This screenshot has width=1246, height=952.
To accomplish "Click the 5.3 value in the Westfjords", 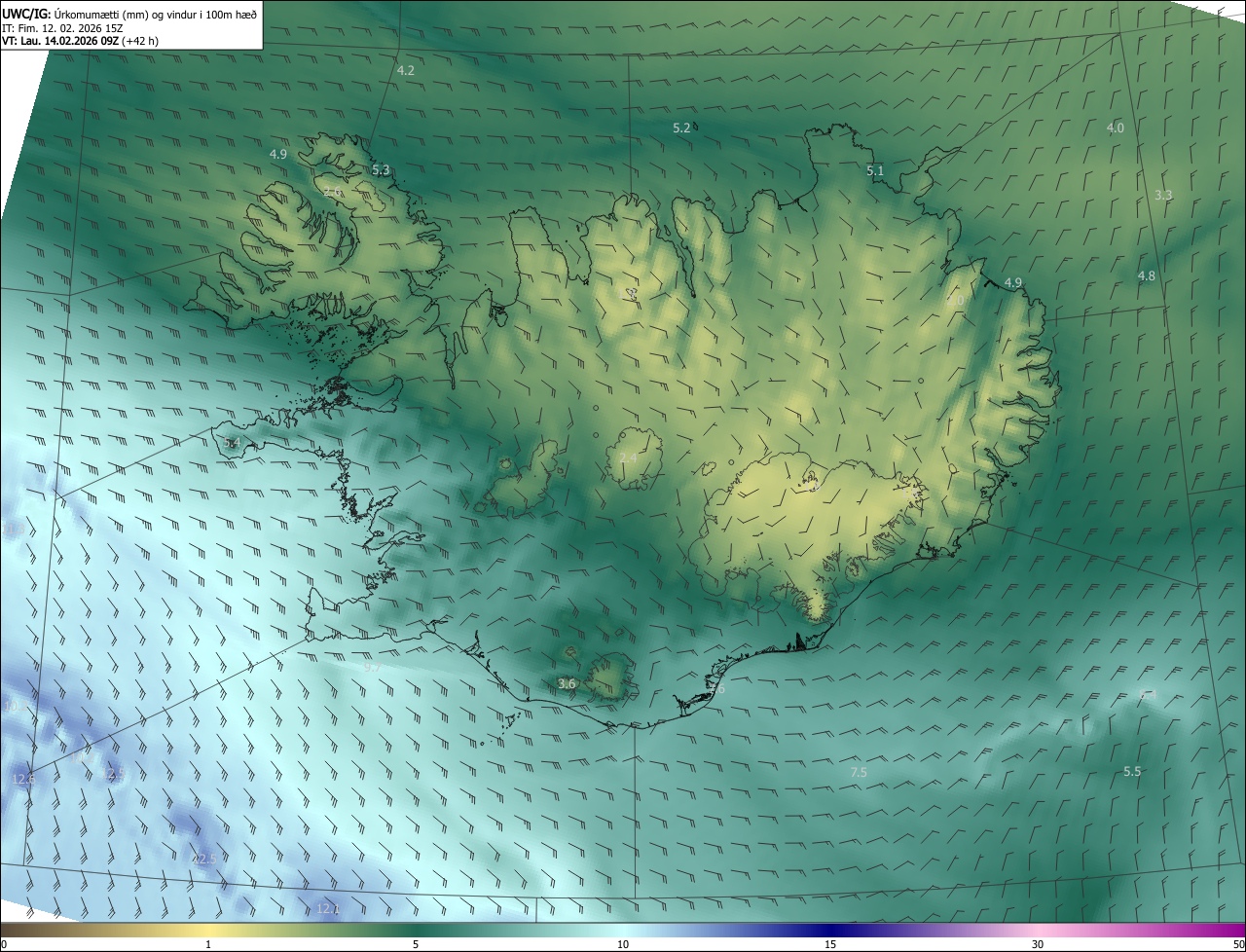I will [381, 170].
